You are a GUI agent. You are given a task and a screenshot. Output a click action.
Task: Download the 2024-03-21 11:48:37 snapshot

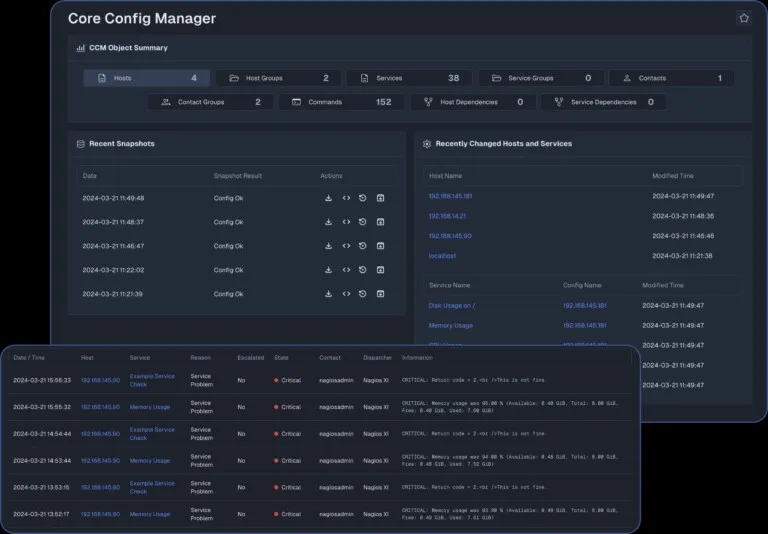click(328, 222)
